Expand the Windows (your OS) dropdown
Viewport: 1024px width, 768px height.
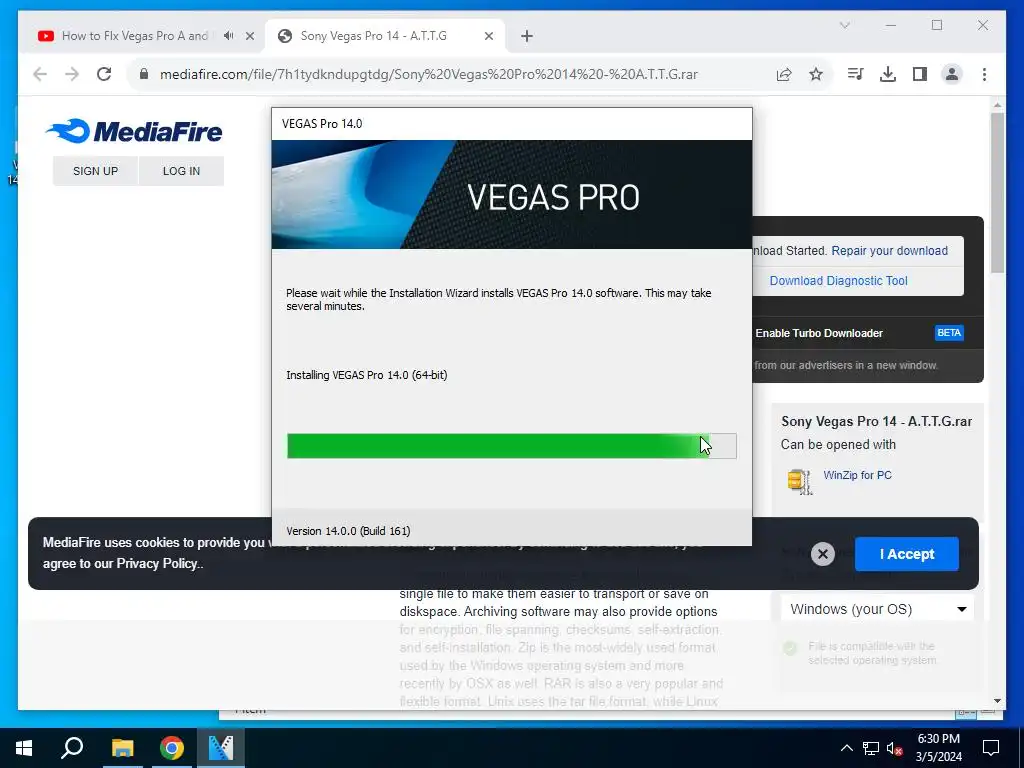pos(877,609)
